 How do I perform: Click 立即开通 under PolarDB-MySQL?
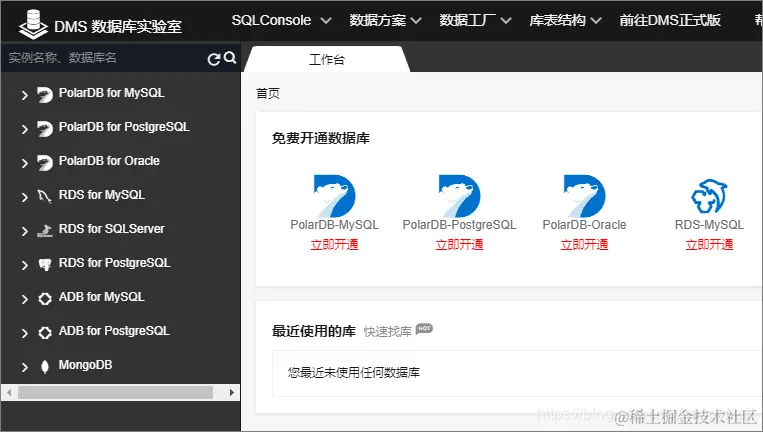point(334,244)
